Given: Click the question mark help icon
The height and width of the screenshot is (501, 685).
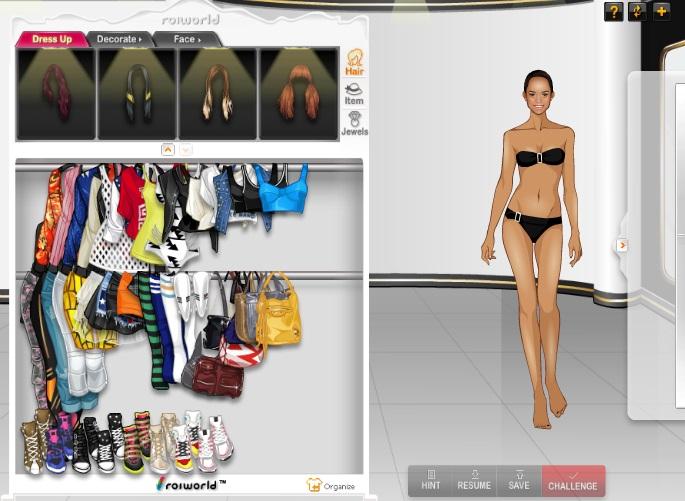Looking at the screenshot, I should 614,11.
